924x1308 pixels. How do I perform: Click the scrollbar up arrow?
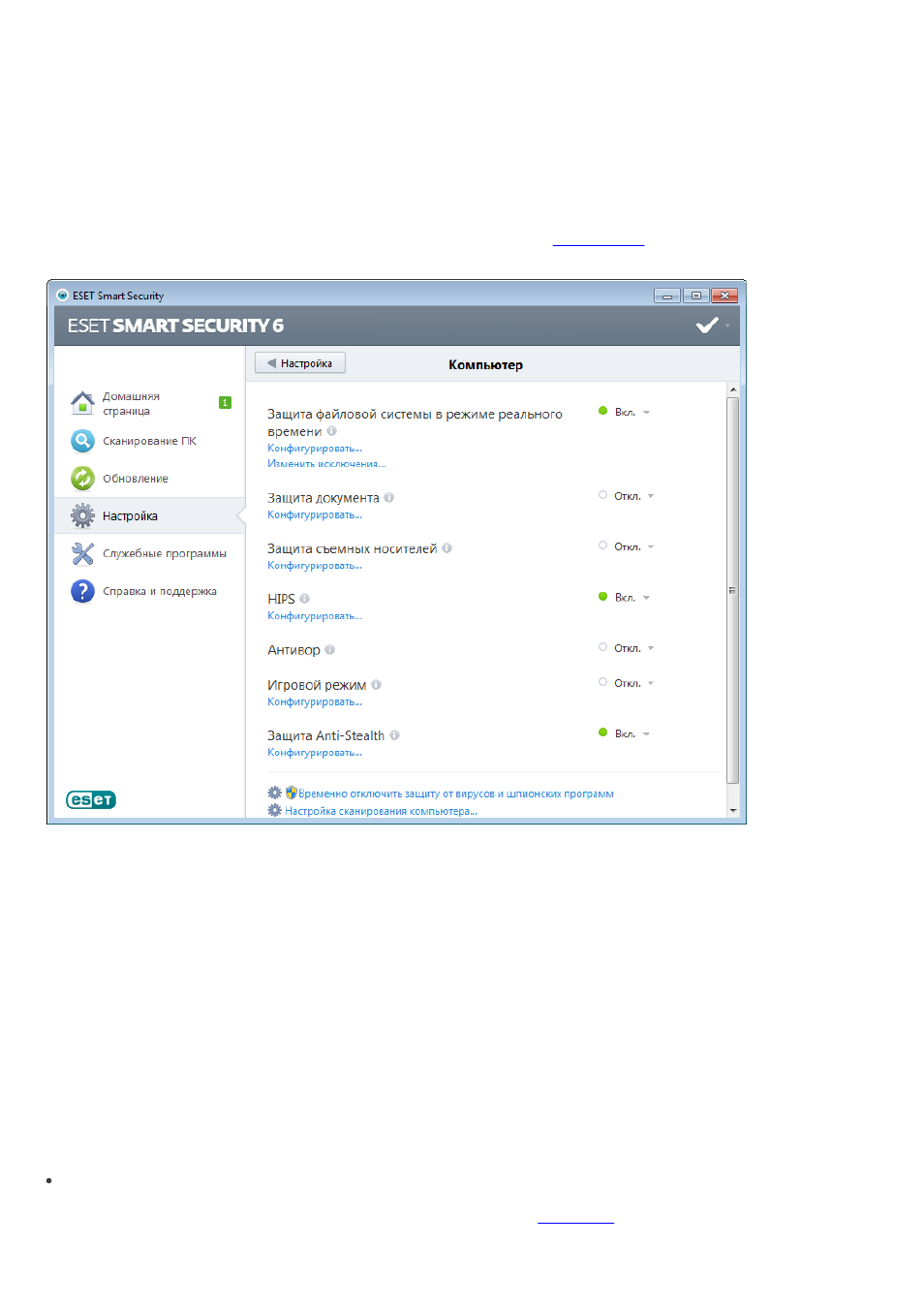pos(733,389)
